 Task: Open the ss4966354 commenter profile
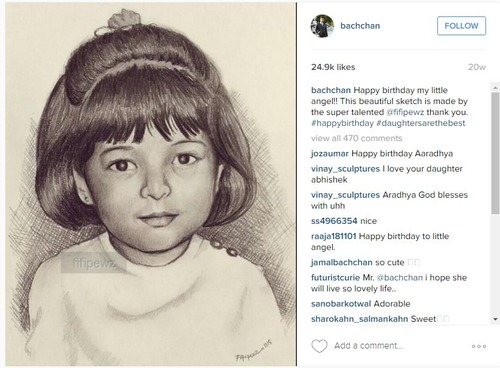334,221
